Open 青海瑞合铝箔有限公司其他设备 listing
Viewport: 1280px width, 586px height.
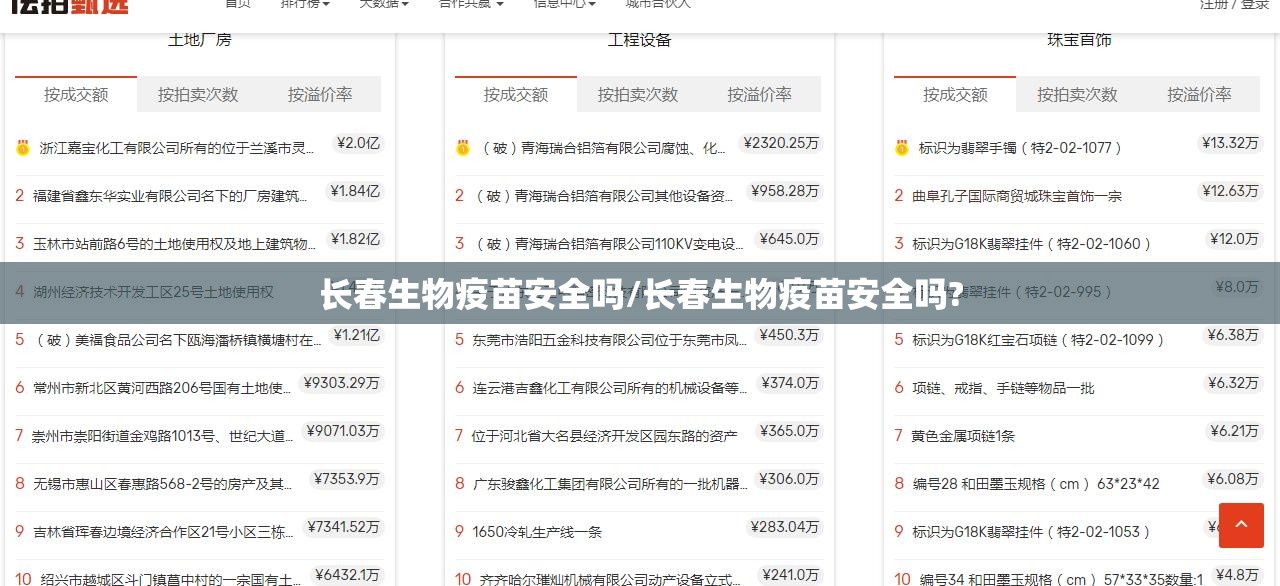pos(603,196)
